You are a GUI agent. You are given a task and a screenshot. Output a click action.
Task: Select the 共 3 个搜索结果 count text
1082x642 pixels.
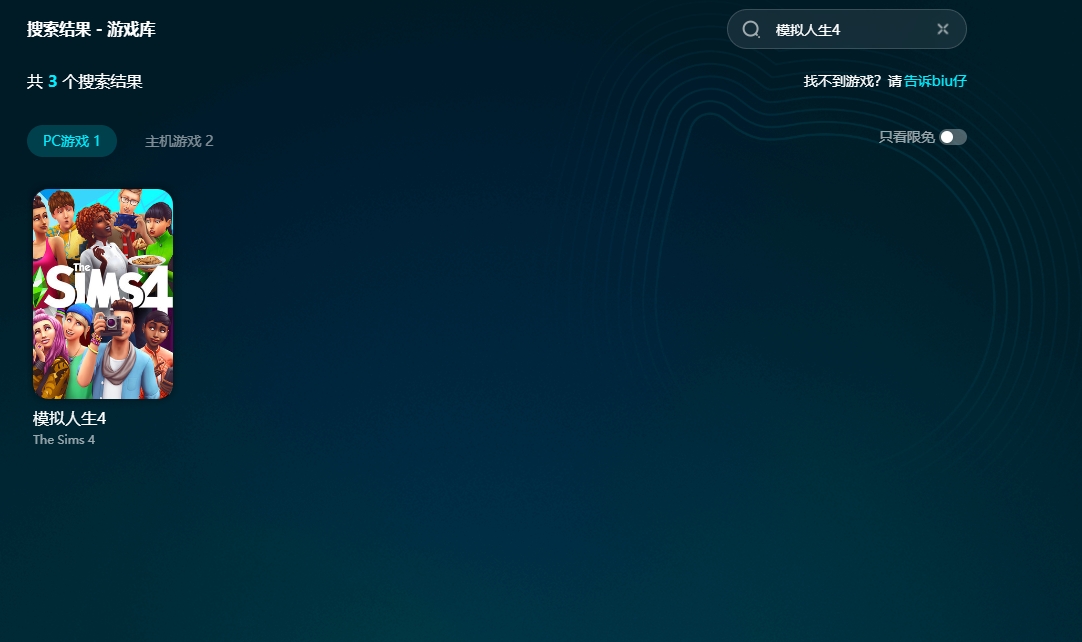point(84,81)
